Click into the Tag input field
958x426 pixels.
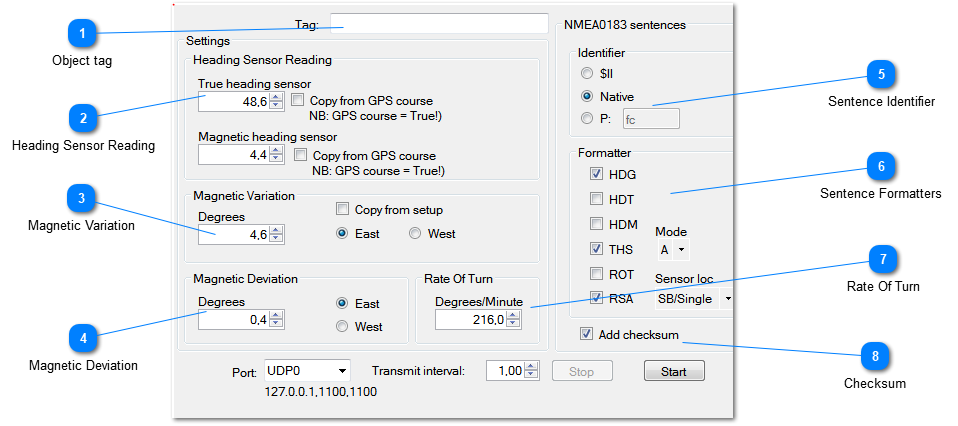pos(439,24)
